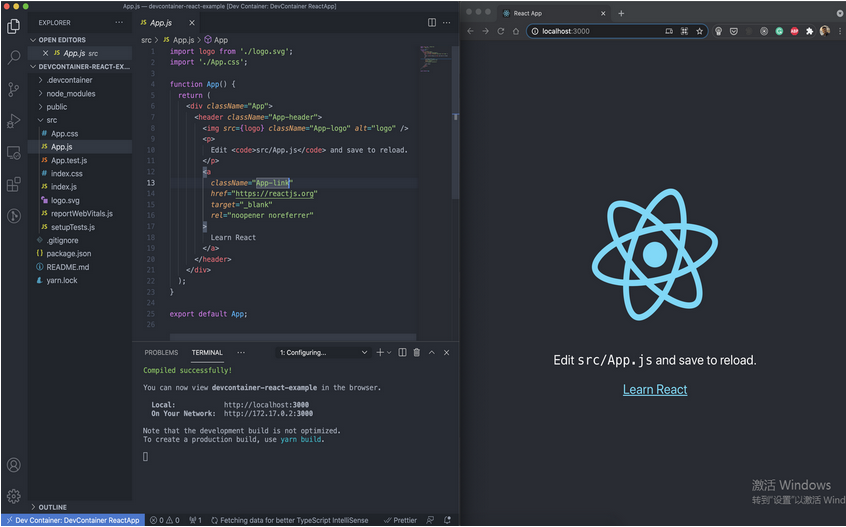Click the editor horizontal scrollbar

[x=293, y=337]
